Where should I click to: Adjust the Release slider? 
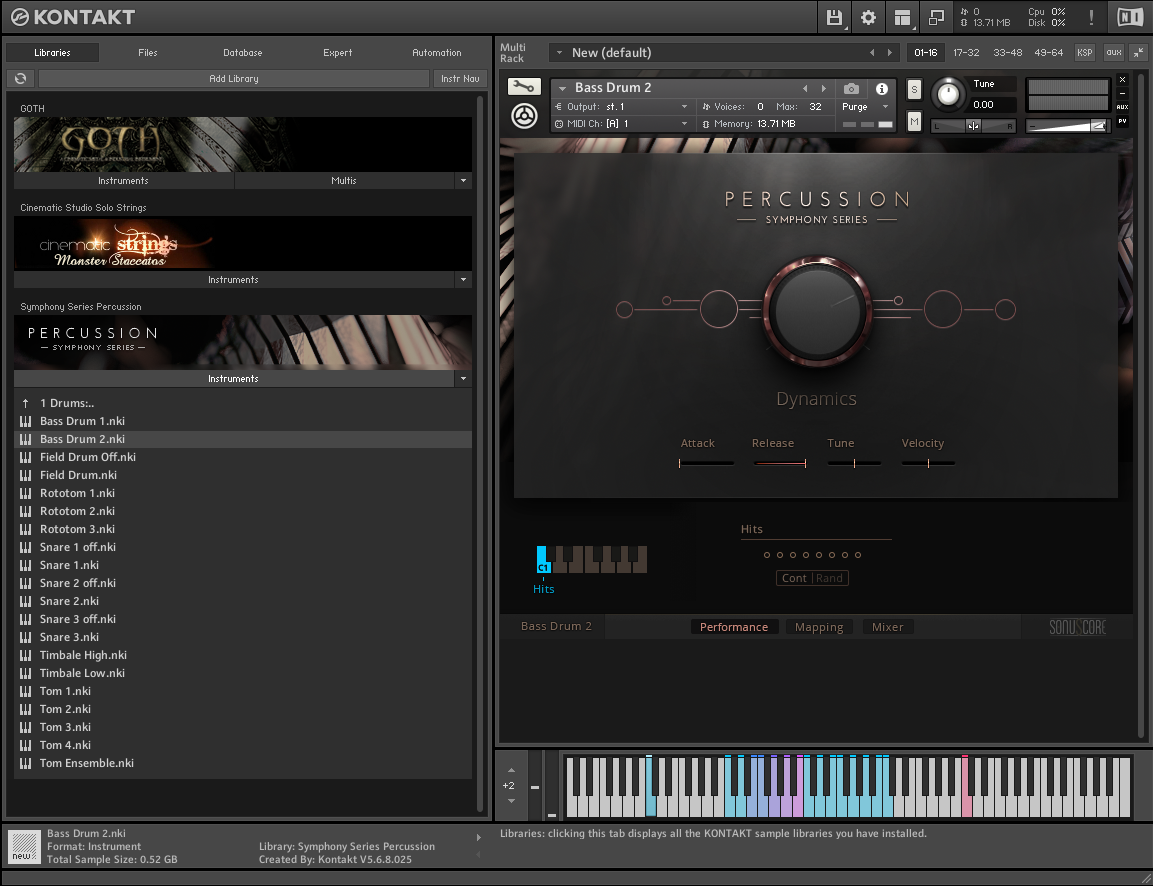coord(780,463)
